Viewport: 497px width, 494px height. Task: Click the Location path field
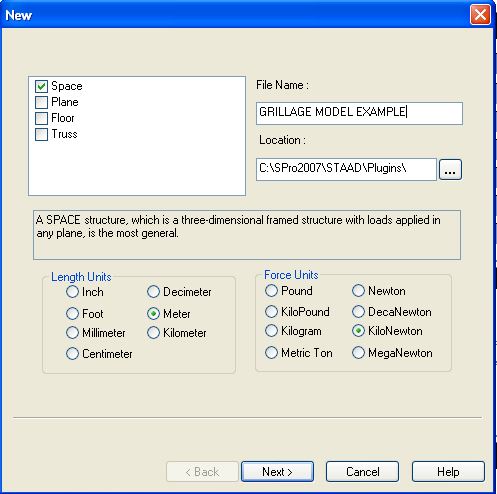[x=346, y=169]
